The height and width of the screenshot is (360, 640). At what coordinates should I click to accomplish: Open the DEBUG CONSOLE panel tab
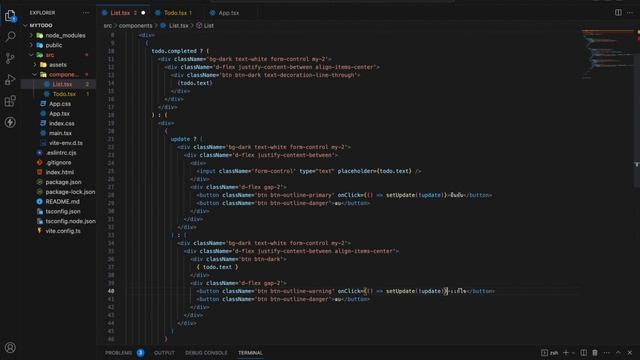[x=206, y=353]
